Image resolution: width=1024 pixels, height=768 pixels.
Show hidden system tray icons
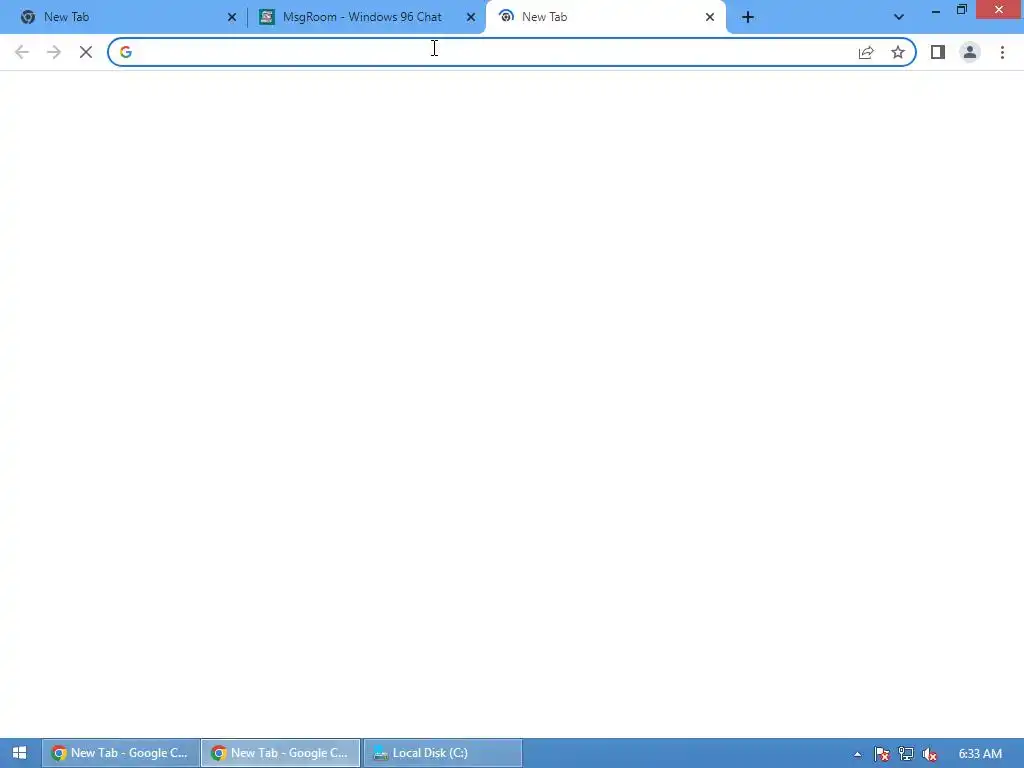pyautogui.click(x=857, y=754)
